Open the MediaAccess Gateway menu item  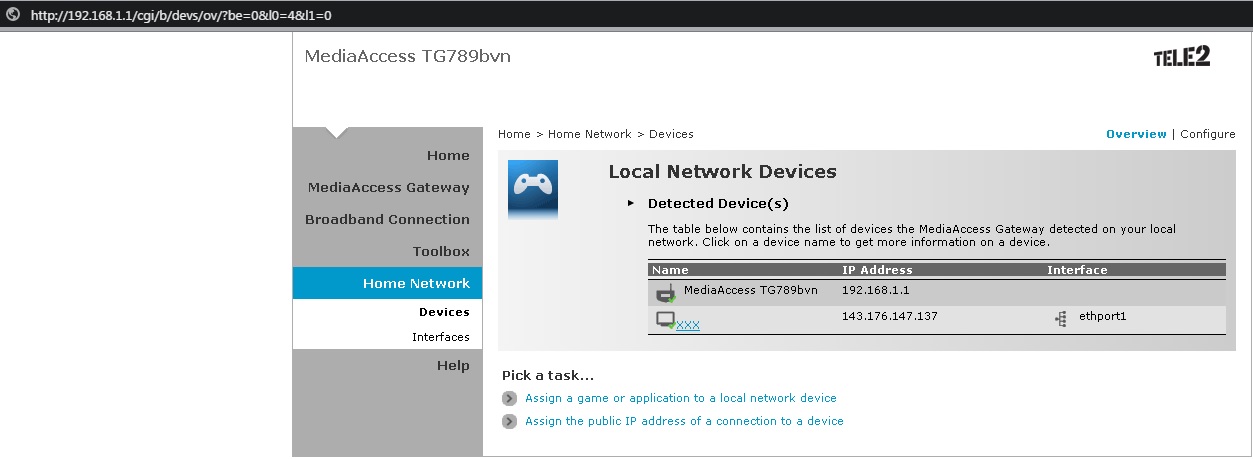[x=388, y=187]
